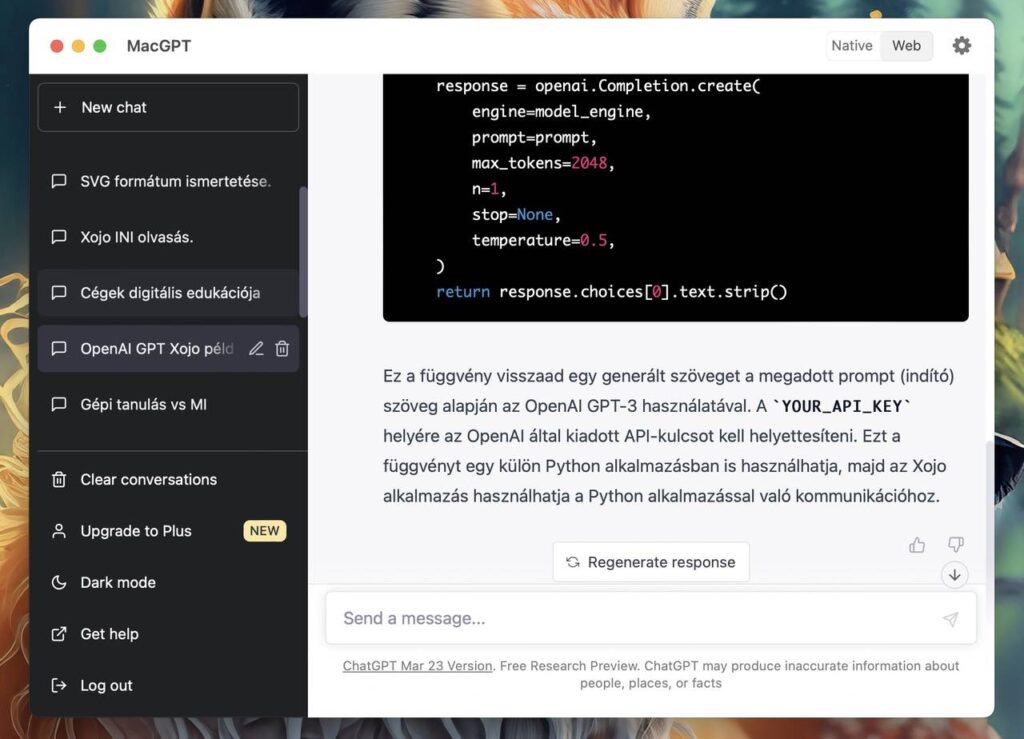Click the moon icon for Dark mode
The width and height of the screenshot is (1024, 739).
click(x=59, y=582)
